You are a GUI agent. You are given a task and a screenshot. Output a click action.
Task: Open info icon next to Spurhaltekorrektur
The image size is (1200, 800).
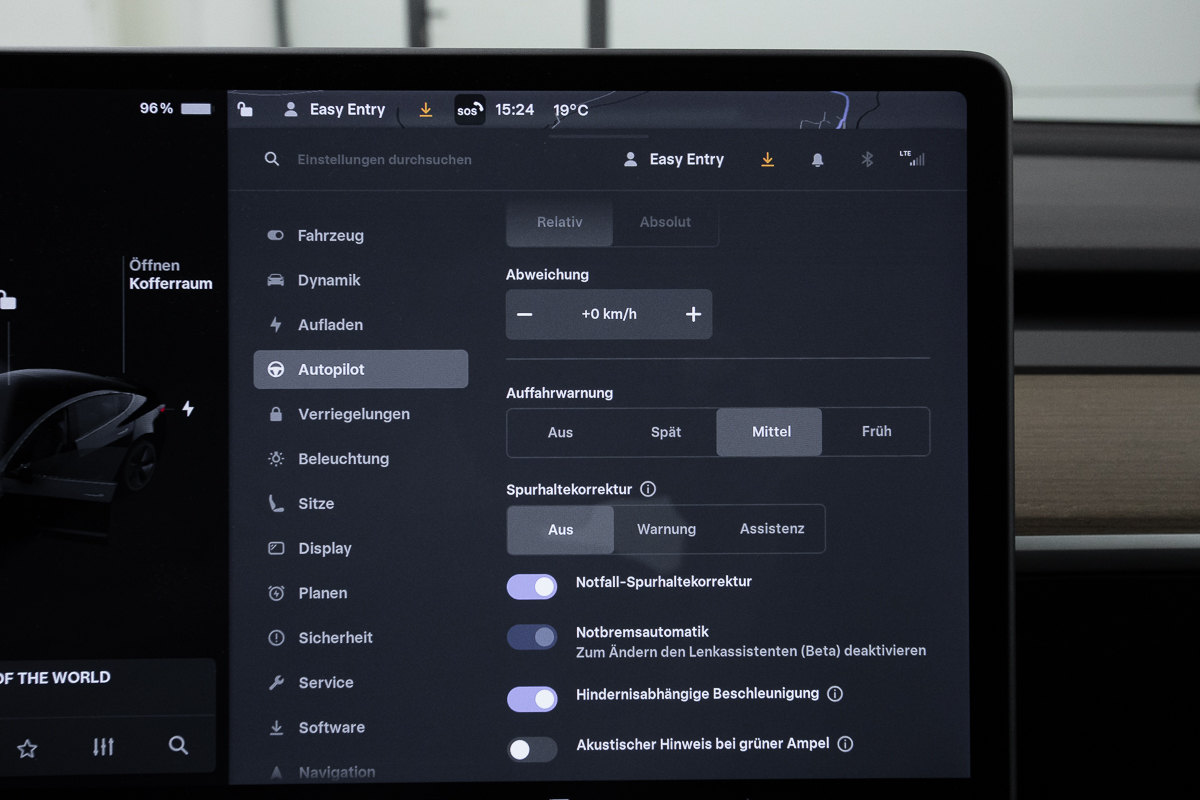pos(648,489)
